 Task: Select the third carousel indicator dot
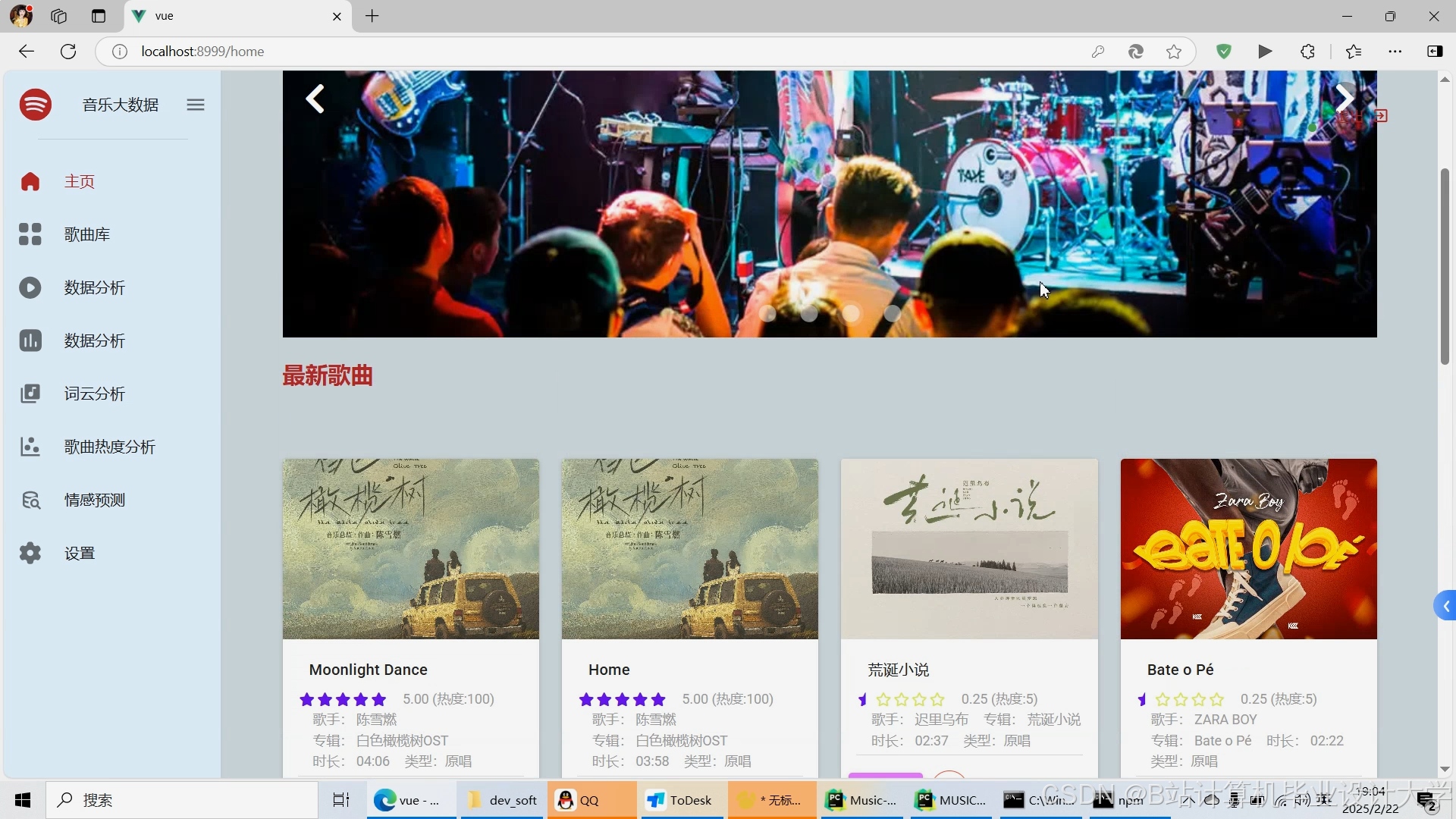click(x=851, y=313)
